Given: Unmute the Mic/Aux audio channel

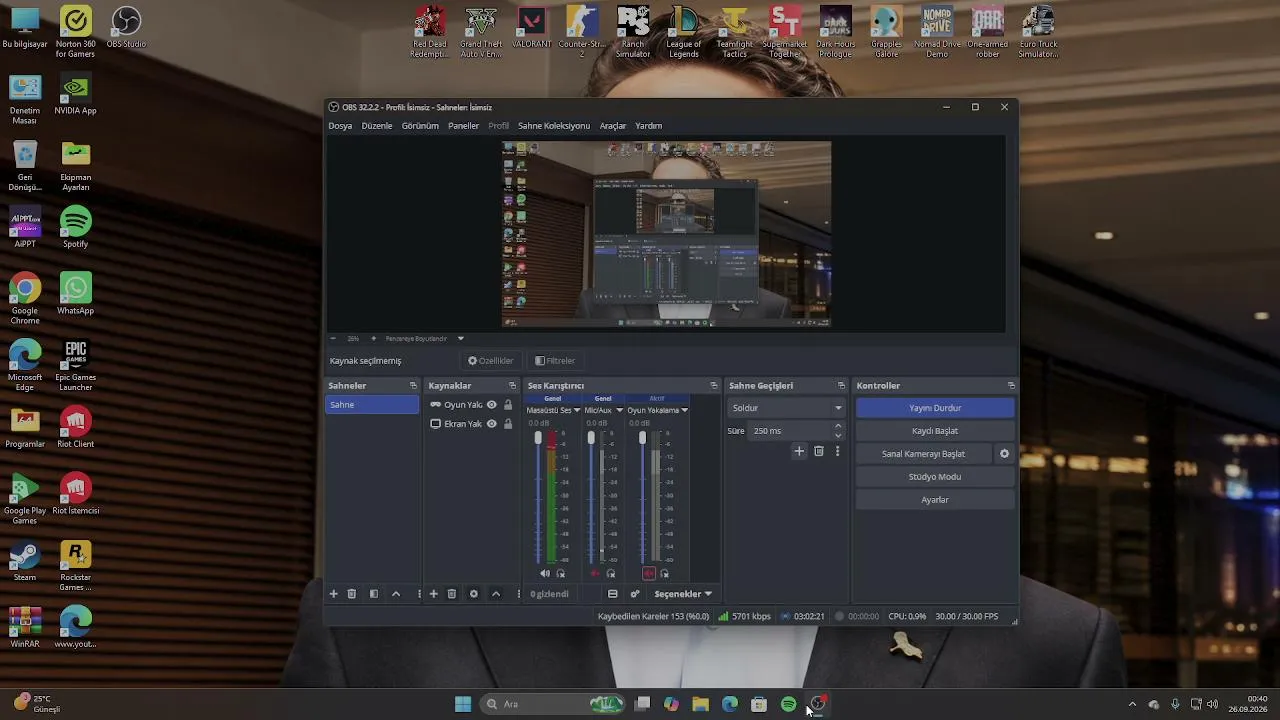Looking at the screenshot, I should (595, 574).
